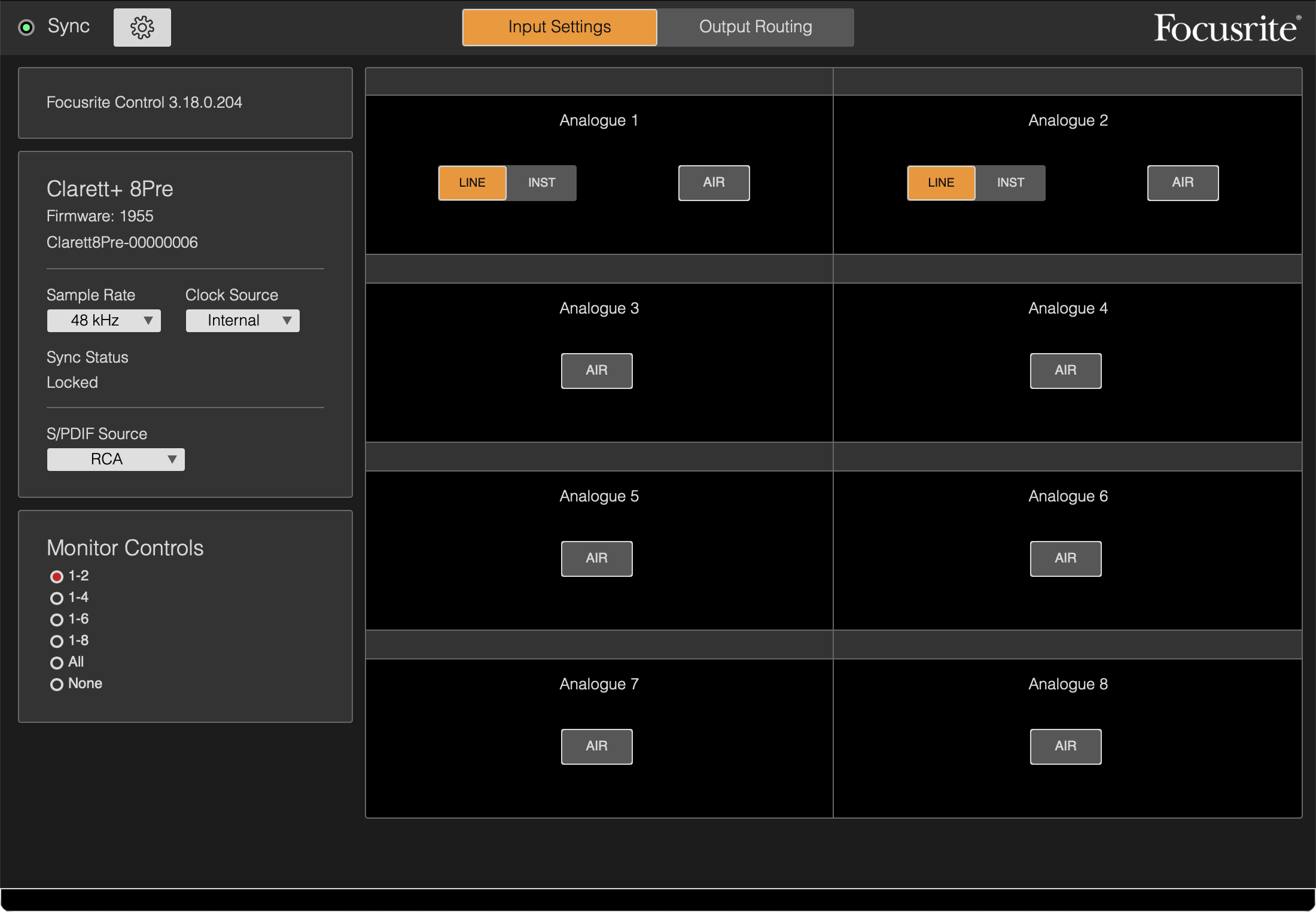Click the Analogue 6 channel label
The image size is (1316, 912).
pos(1068,496)
